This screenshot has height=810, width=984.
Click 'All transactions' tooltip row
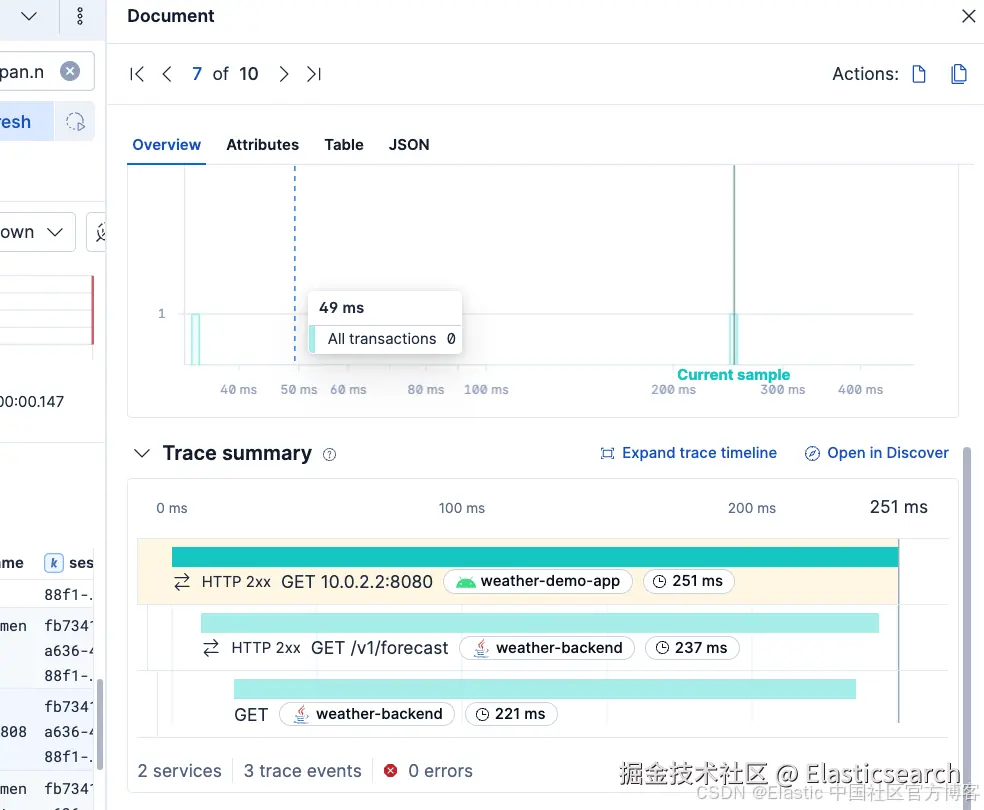pos(385,339)
